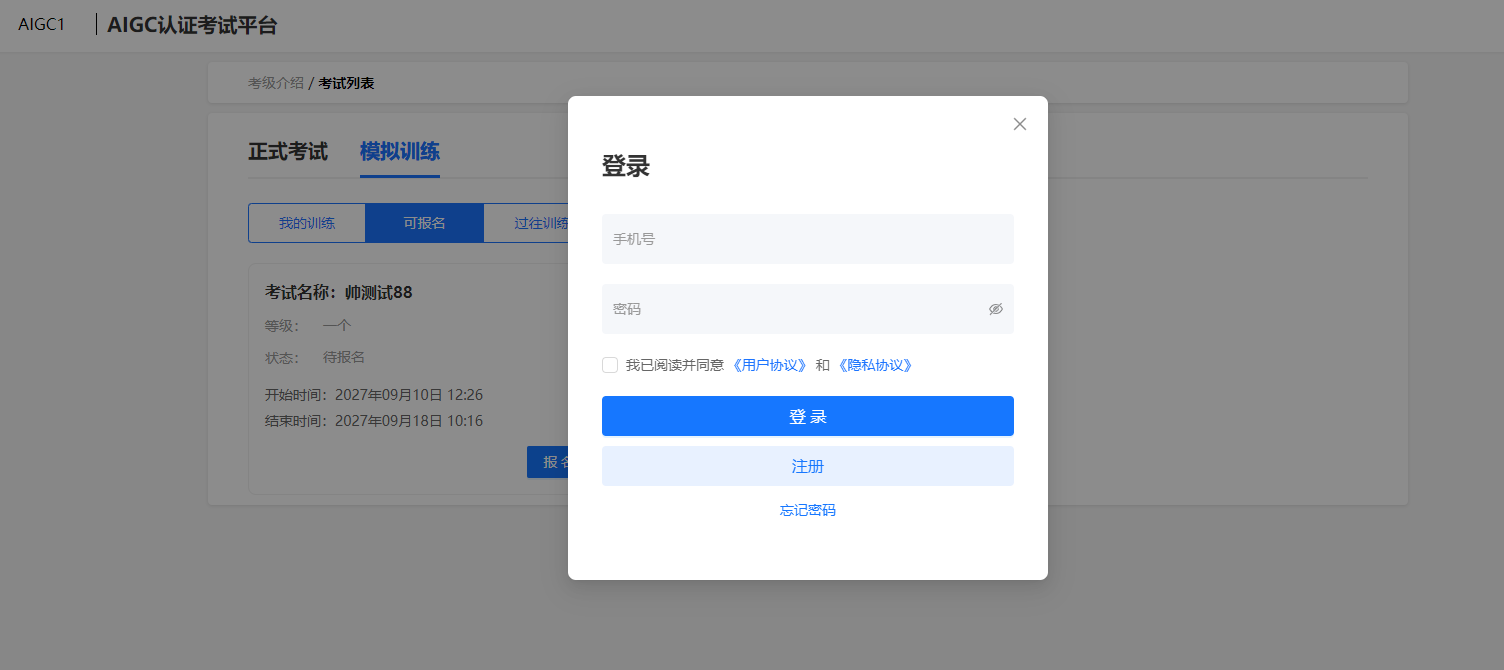Click the 报名 button on the exam card

(549, 462)
